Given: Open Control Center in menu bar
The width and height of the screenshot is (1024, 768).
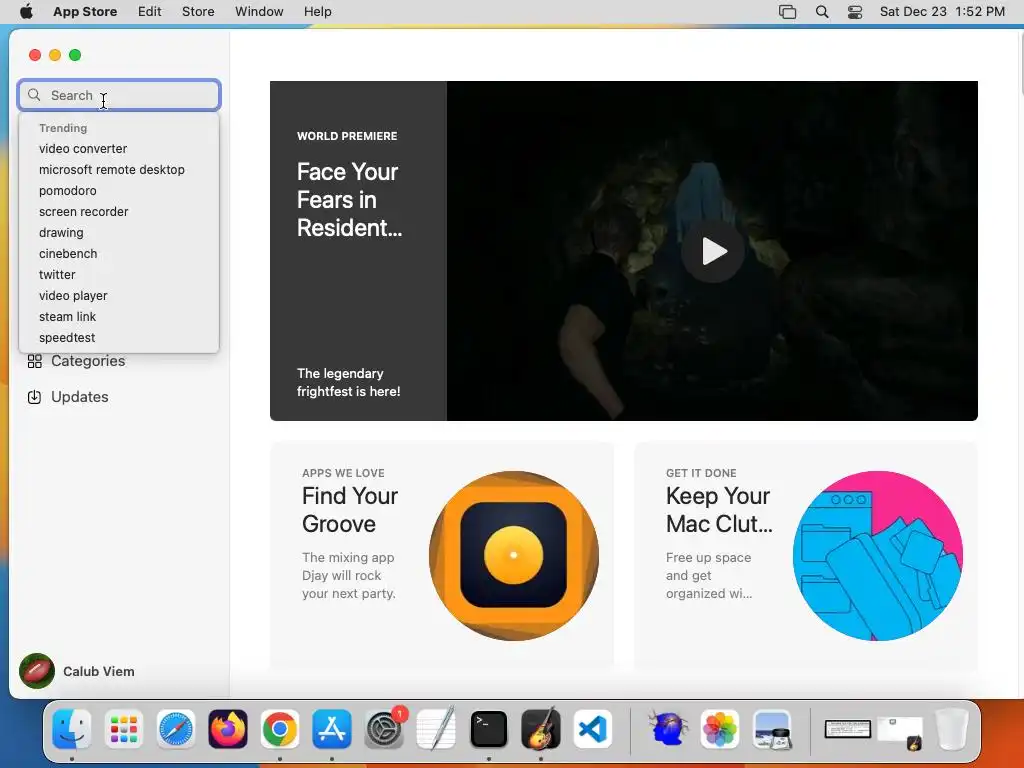Looking at the screenshot, I should 855,12.
